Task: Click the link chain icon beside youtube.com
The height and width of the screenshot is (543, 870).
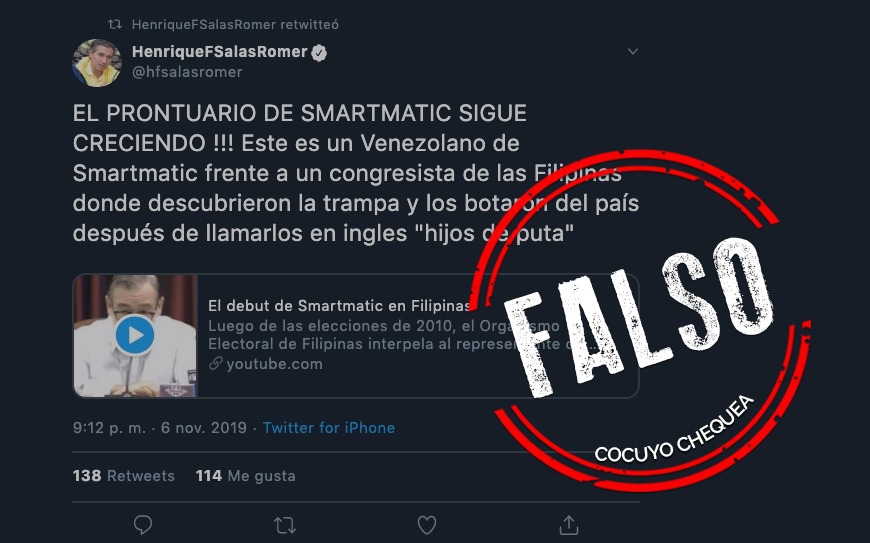Action: coord(215,363)
